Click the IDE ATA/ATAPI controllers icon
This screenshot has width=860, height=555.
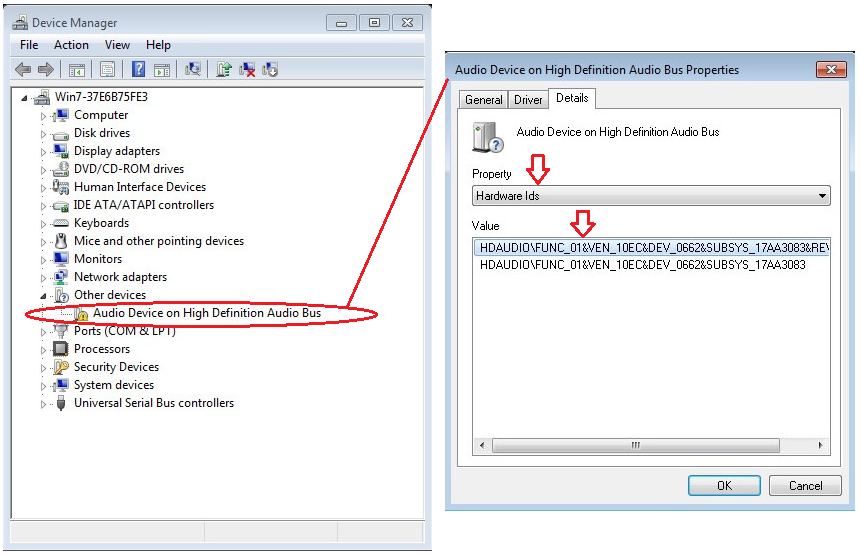click(60, 206)
